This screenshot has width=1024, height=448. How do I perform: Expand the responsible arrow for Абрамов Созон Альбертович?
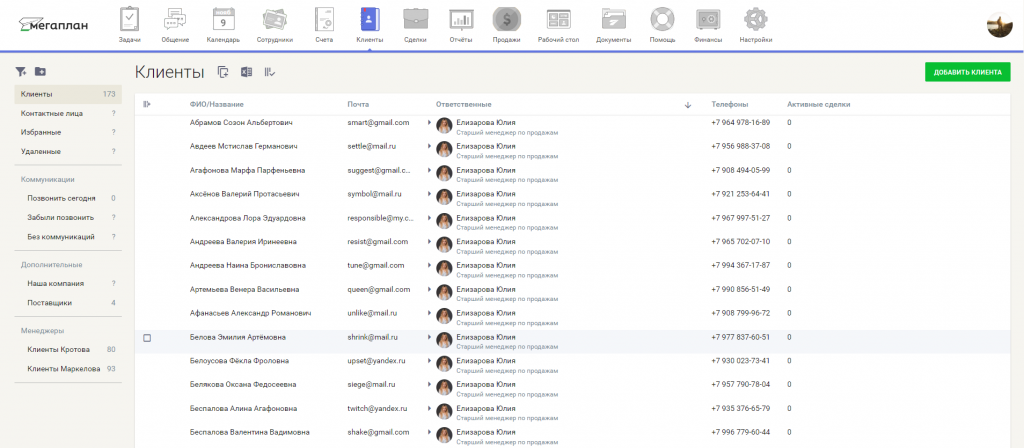429,122
